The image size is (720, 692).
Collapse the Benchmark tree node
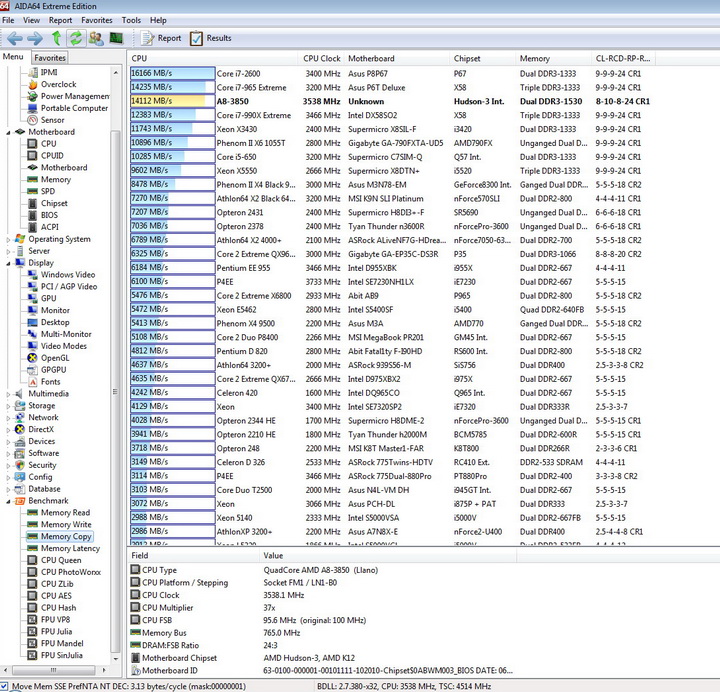coord(9,501)
